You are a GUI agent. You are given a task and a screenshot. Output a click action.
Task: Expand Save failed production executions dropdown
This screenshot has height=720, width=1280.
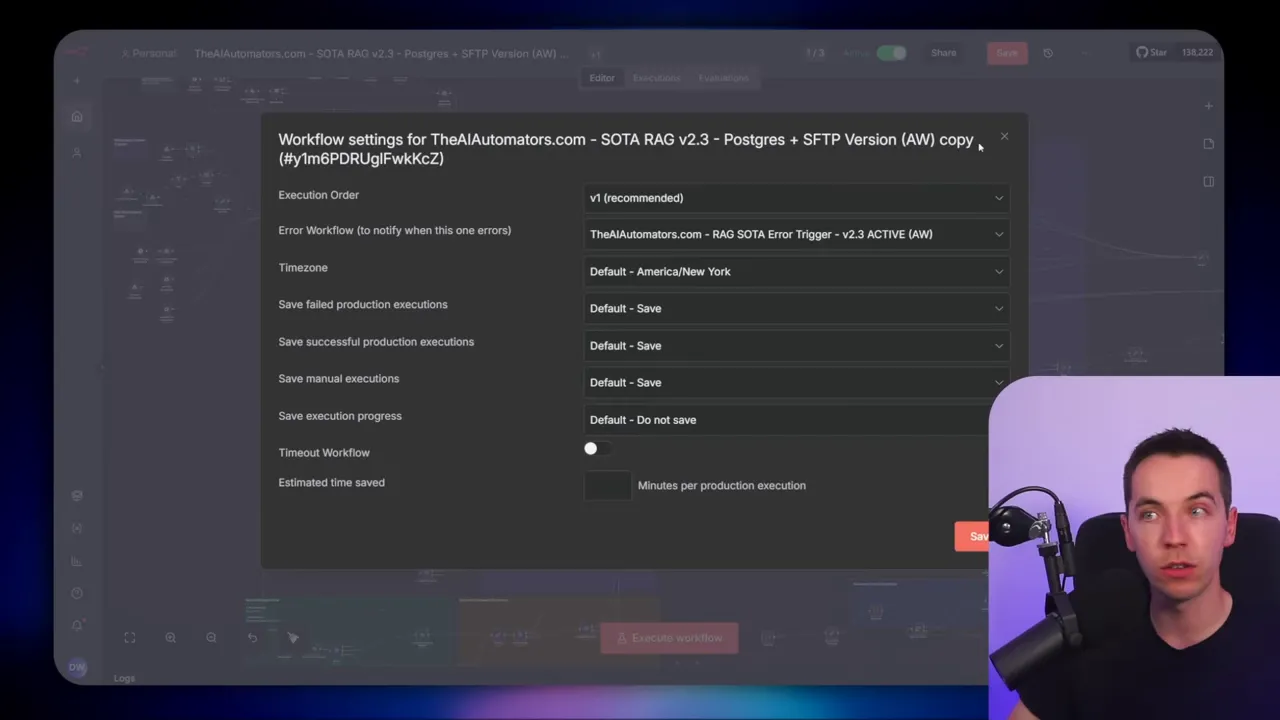(x=796, y=308)
